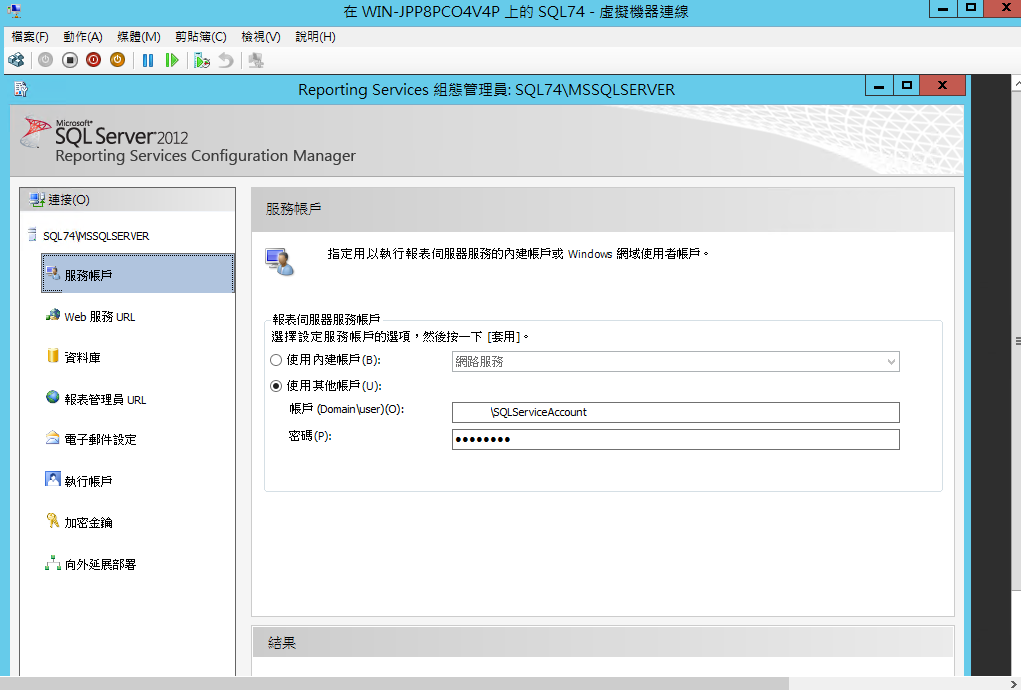Select 使用其他帳戶(U) radio button
This screenshot has height=690, width=1021.
(x=276, y=386)
